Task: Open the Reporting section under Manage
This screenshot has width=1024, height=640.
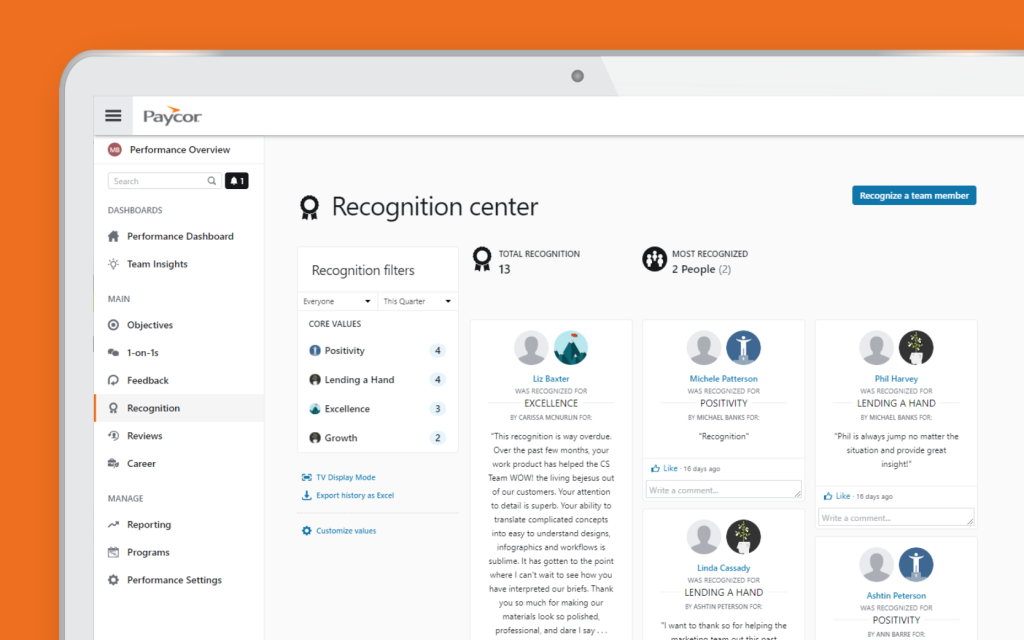Action: pos(146,524)
